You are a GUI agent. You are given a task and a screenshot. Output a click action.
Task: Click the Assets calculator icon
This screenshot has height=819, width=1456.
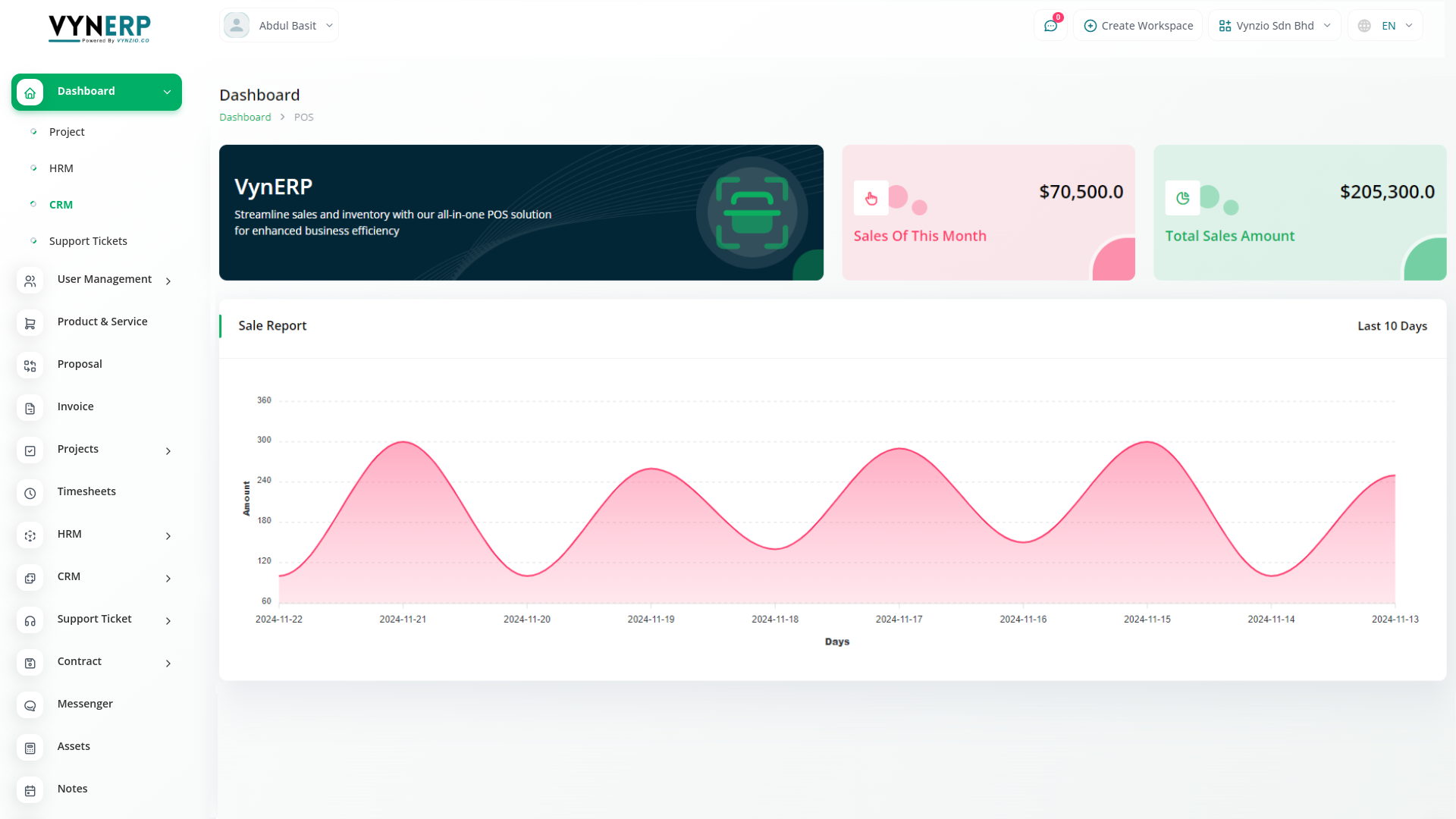pos(30,748)
